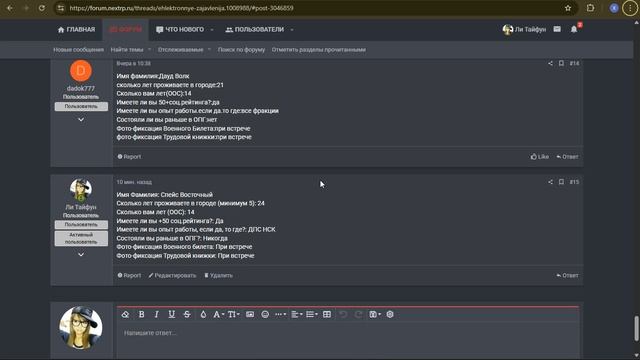Screen dimensions: 640x360
Task: Toggle bold formatting in the editor
Action: point(141,314)
